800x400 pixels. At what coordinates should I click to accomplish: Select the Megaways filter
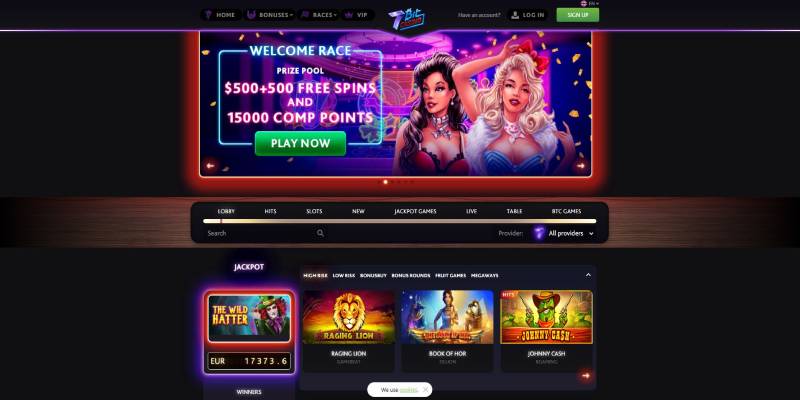click(485, 276)
